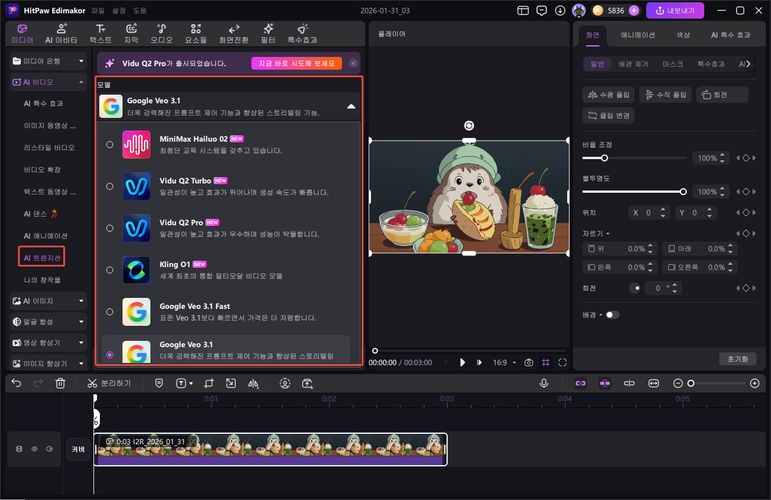Viewport: 771px width, 500px height.
Task: Click the feedback message icon in title bar
Action: coord(541,10)
